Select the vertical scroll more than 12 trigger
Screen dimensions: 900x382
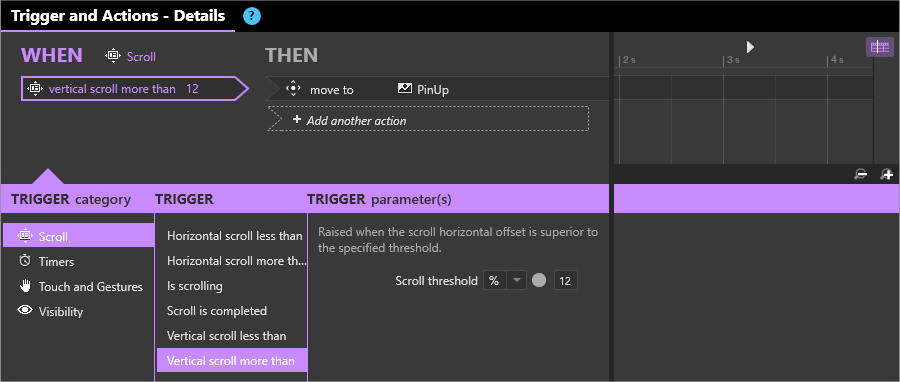135,89
